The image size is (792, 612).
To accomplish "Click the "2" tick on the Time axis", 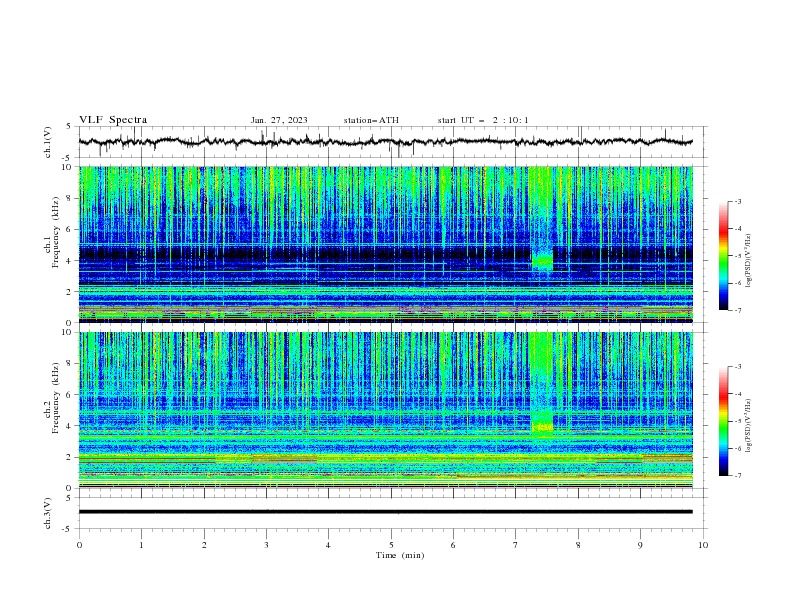I will click(204, 545).
